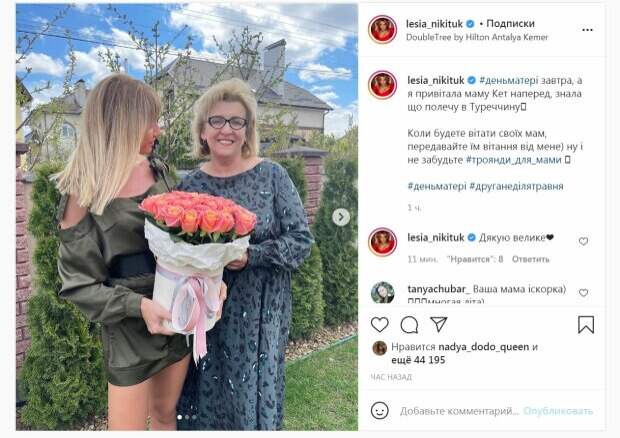Go to next photo with carousel arrow
The width and height of the screenshot is (620, 438).
(x=341, y=217)
